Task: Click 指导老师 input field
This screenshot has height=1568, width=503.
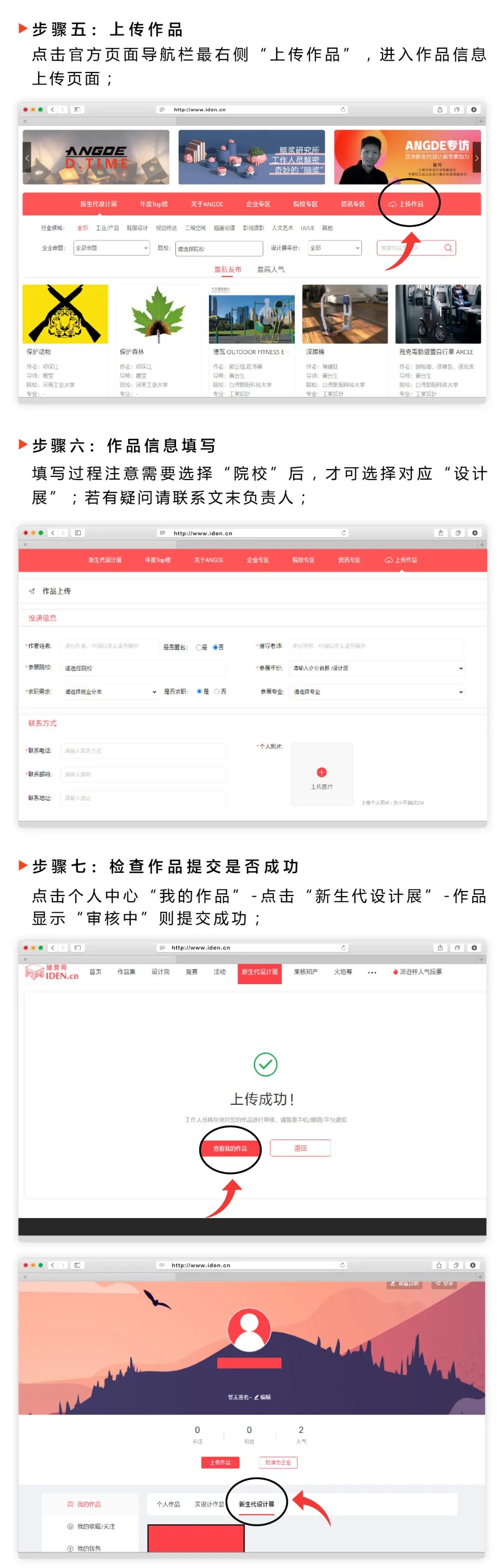Action: click(376, 646)
